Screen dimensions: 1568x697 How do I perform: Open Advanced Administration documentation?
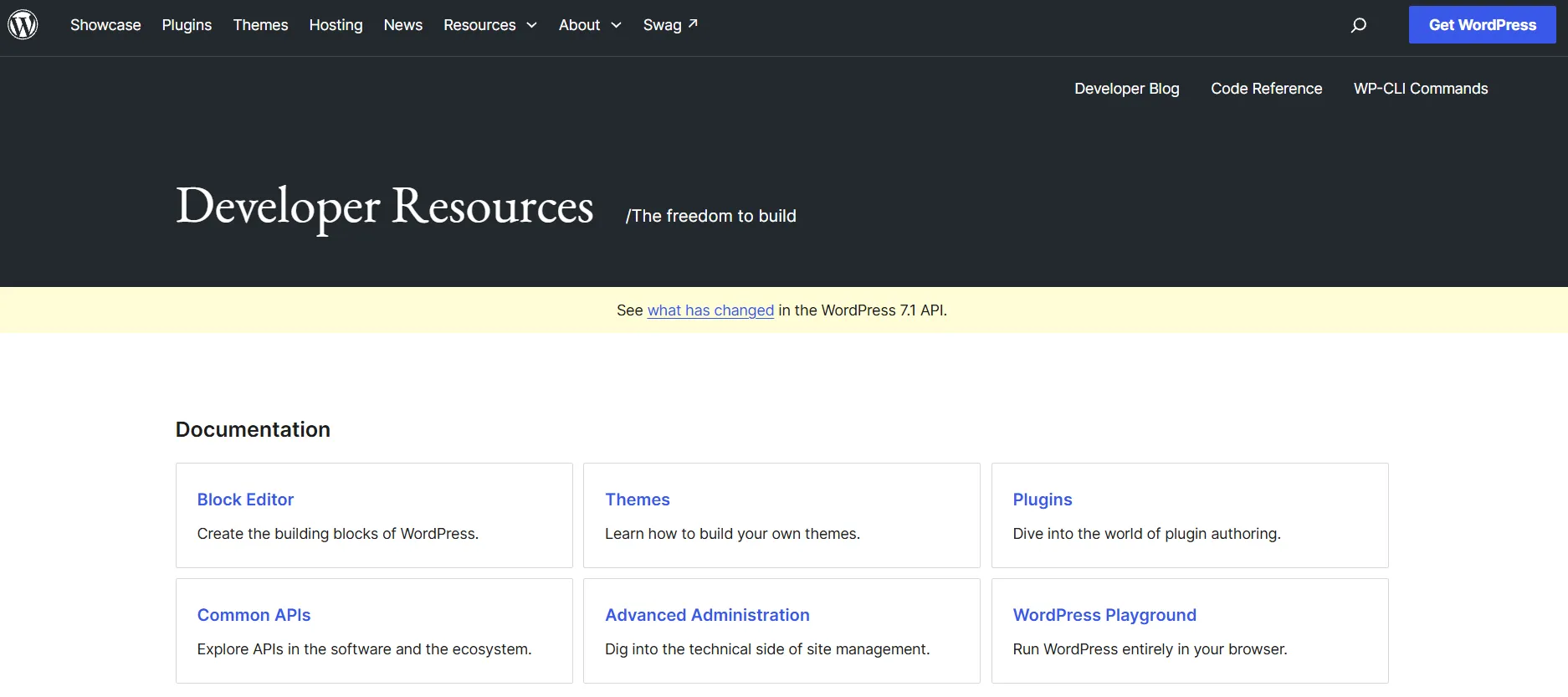(x=707, y=615)
